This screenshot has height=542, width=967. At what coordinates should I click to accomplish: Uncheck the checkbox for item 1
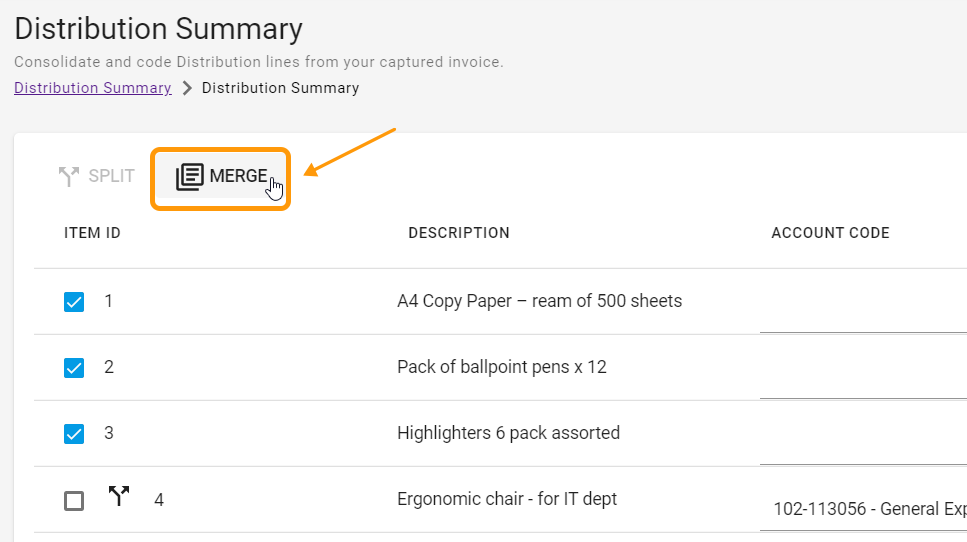74,302
